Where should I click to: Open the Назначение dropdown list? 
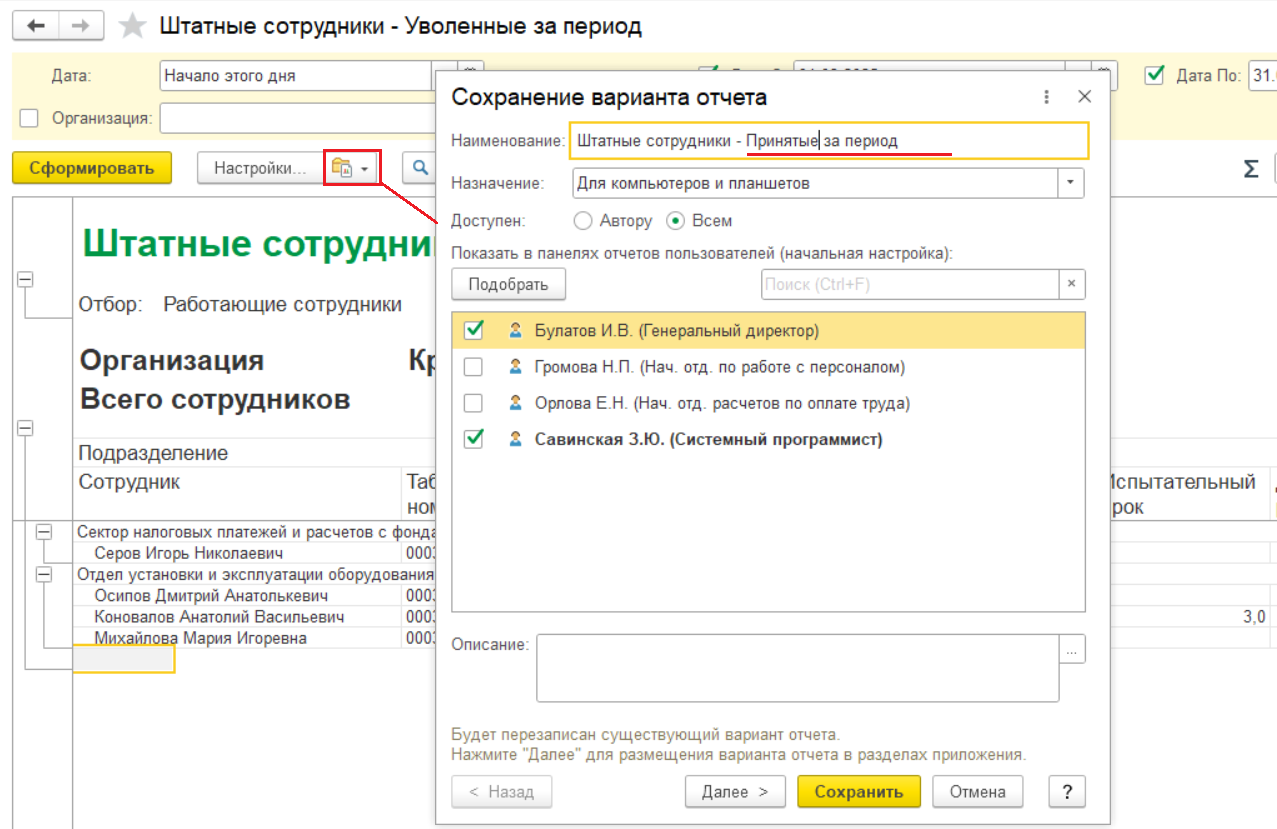point(1071,183)
